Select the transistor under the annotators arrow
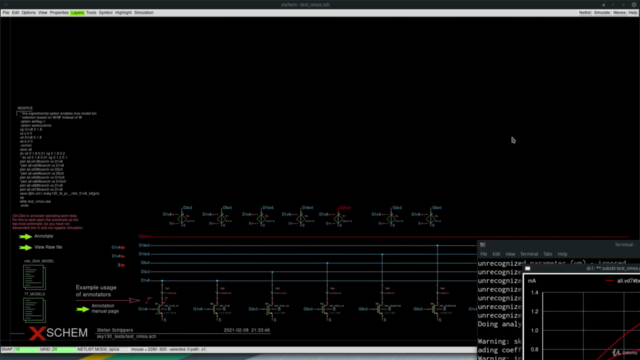This screenshot has height=360, width=640. pyautogui.click(x=161, y=309)
